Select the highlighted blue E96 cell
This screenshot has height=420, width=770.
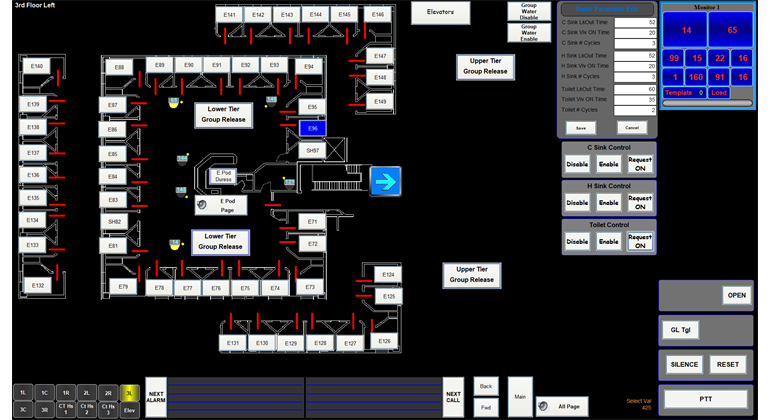pos(313,129)
